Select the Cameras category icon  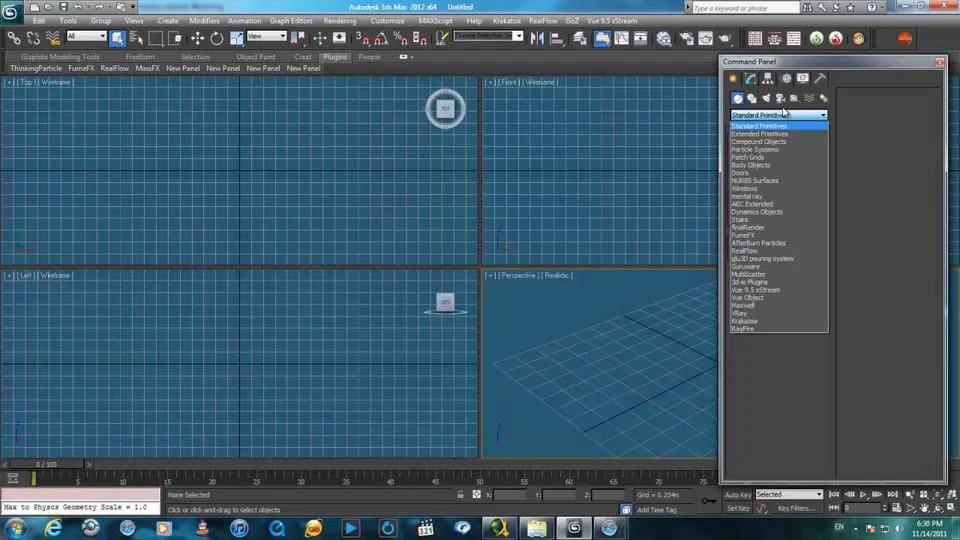pos(781,99)
